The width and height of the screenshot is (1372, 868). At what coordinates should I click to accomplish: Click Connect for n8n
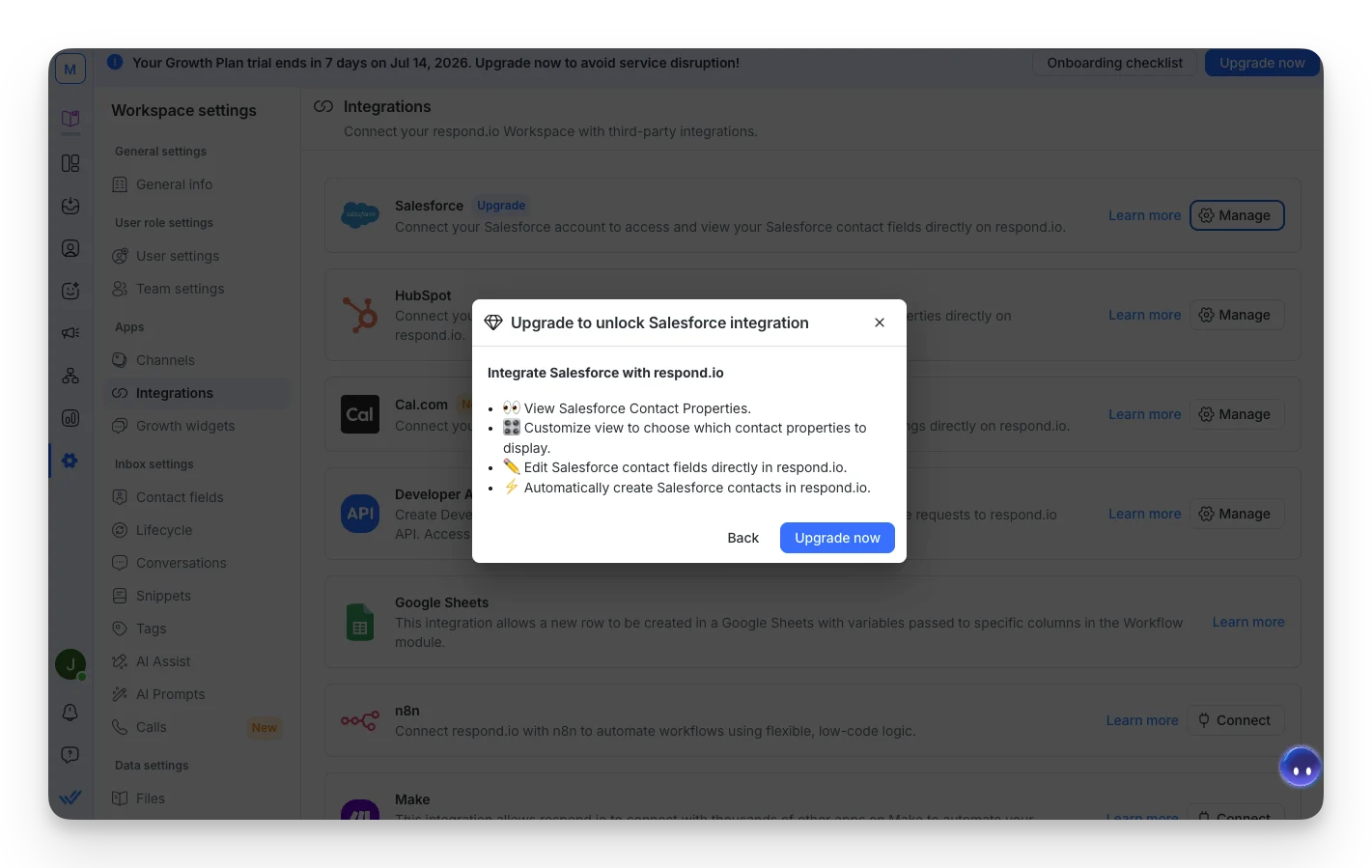pos(1235,720)
